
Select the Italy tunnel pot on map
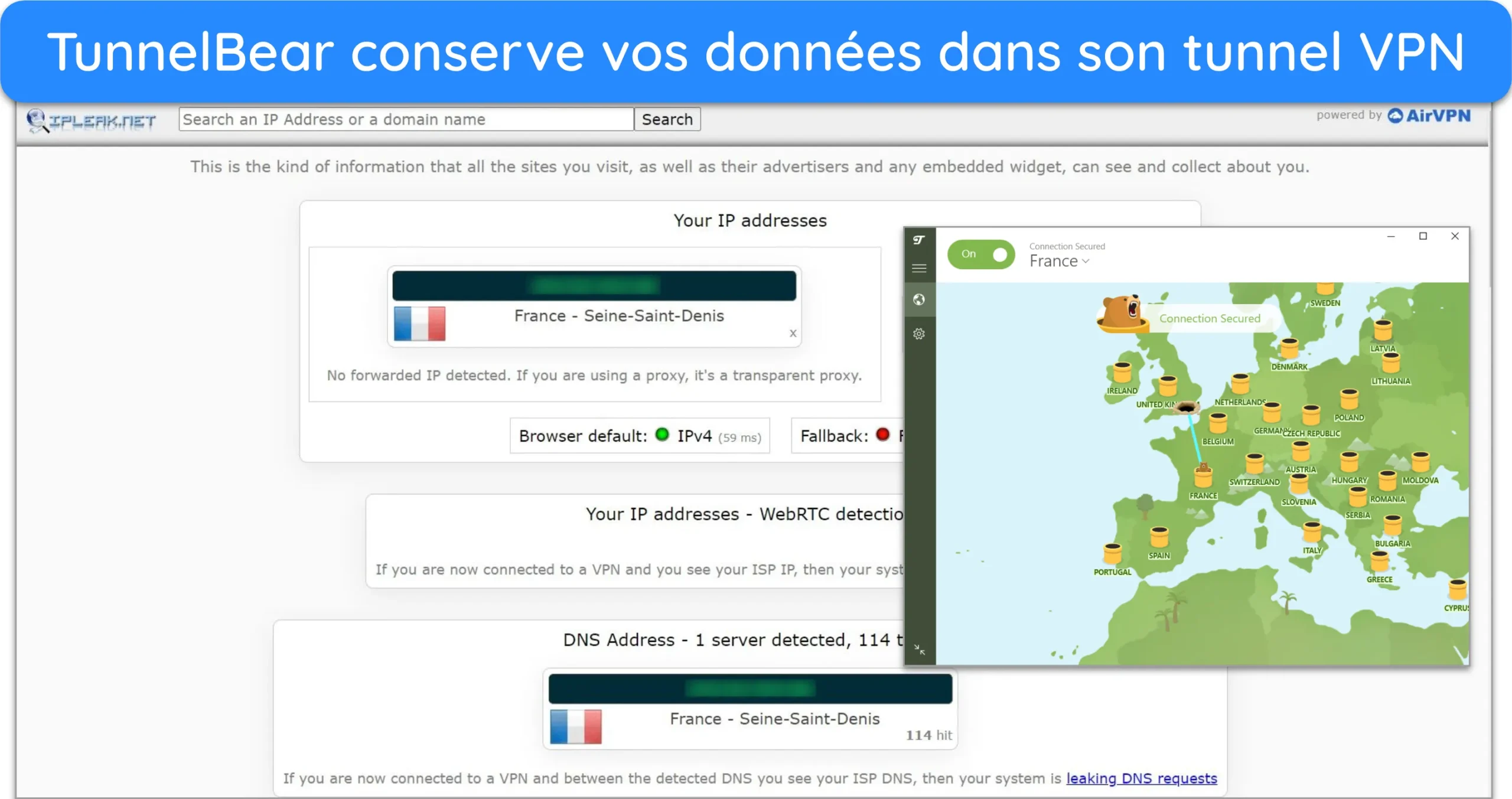[x=1312, y=532]
